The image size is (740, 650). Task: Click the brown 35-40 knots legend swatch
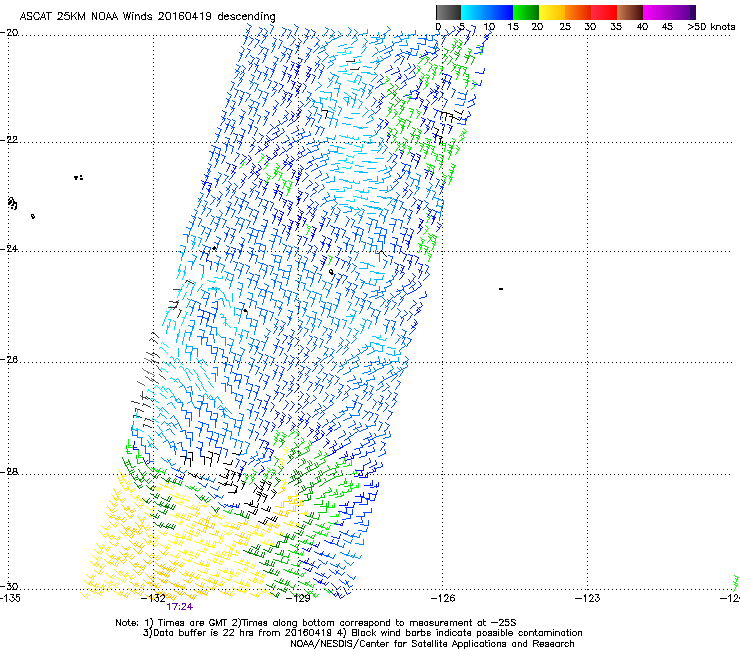630,12
